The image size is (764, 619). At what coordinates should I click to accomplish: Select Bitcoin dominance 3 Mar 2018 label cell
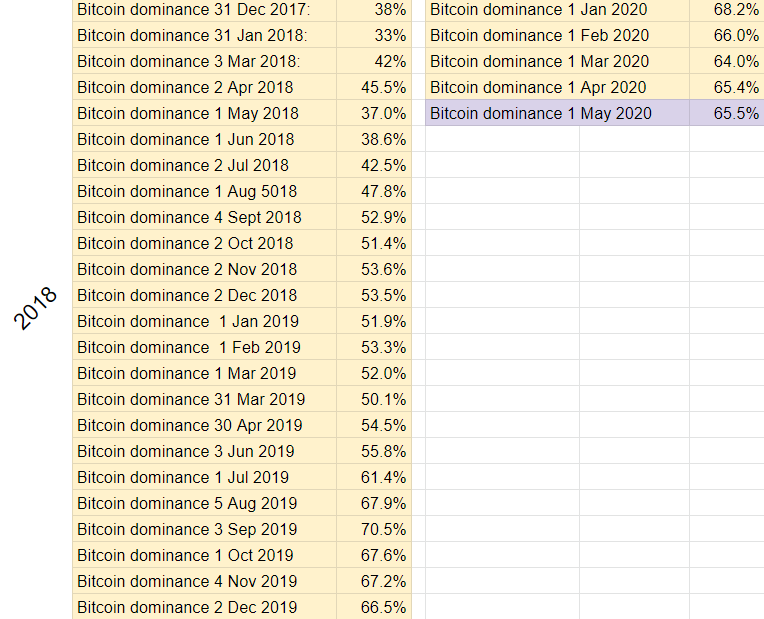coord(204,61)
